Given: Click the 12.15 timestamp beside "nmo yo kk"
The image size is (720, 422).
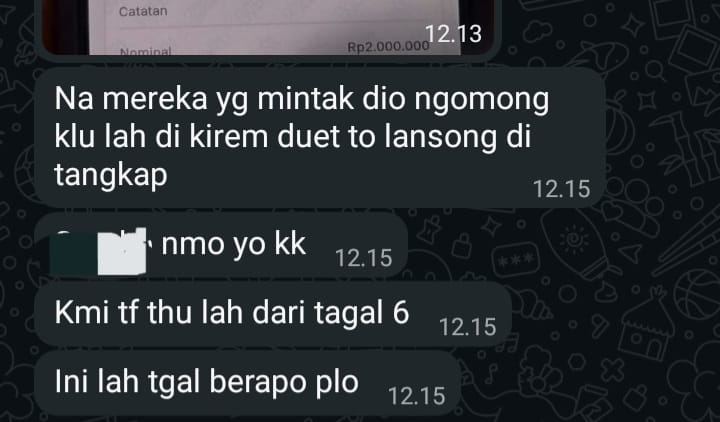Looking at the screenshot, I should pyautogui.click(x=364, y=258).
